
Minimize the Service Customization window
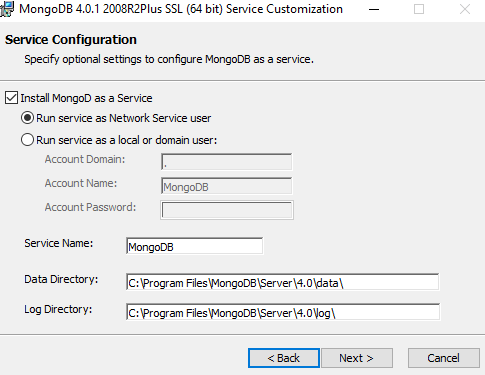tap(374, 9)
